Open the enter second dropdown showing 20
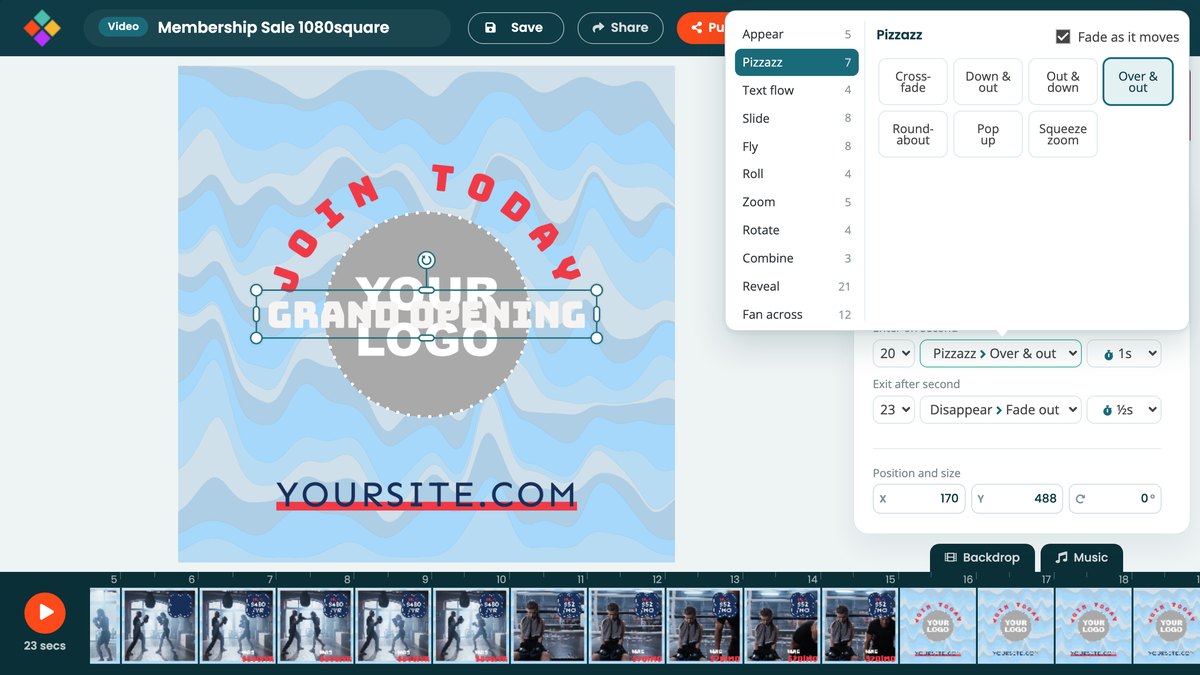1200x675 pixels. (894, 353)
